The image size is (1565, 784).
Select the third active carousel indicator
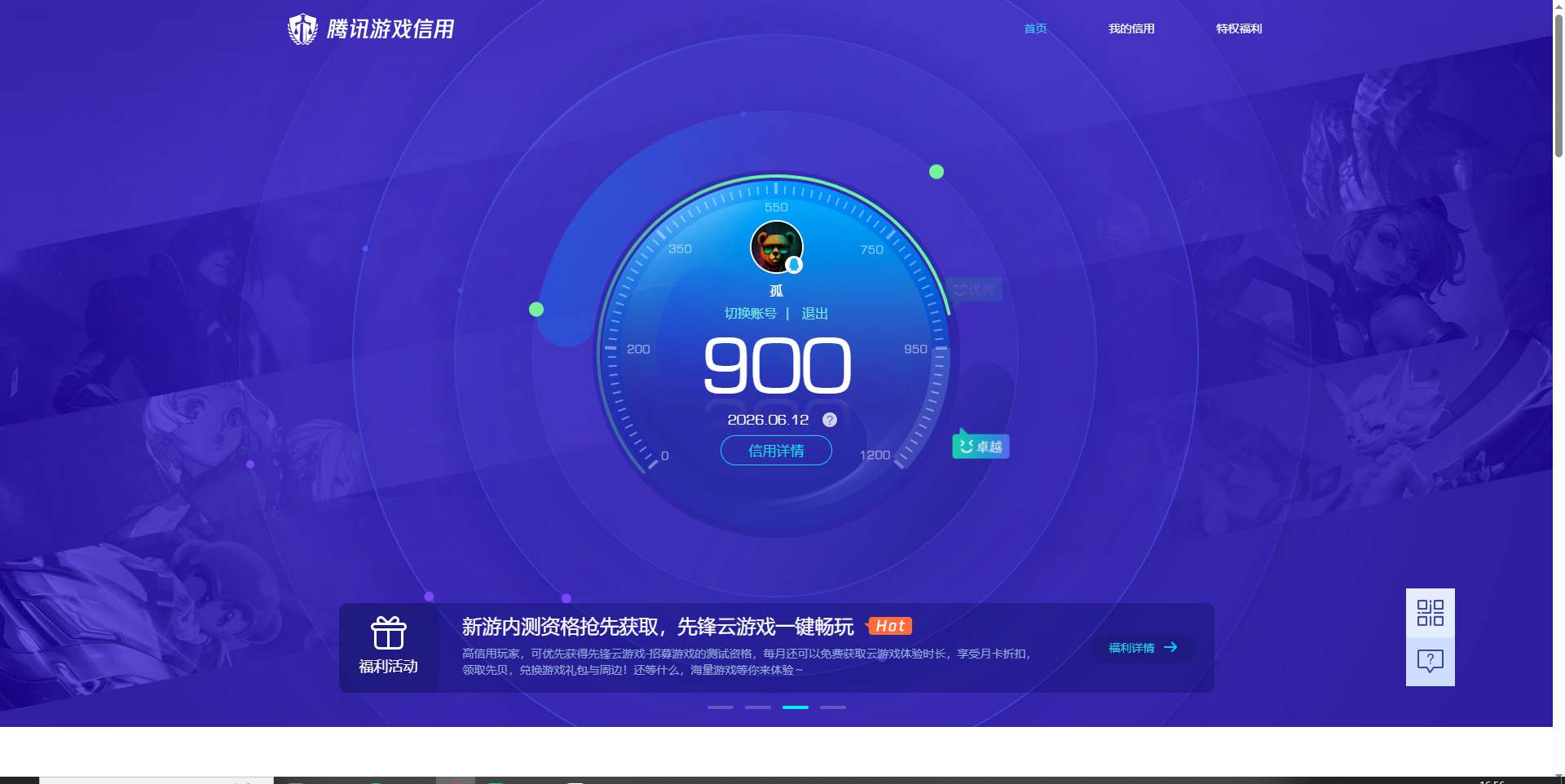pos(796,707)
